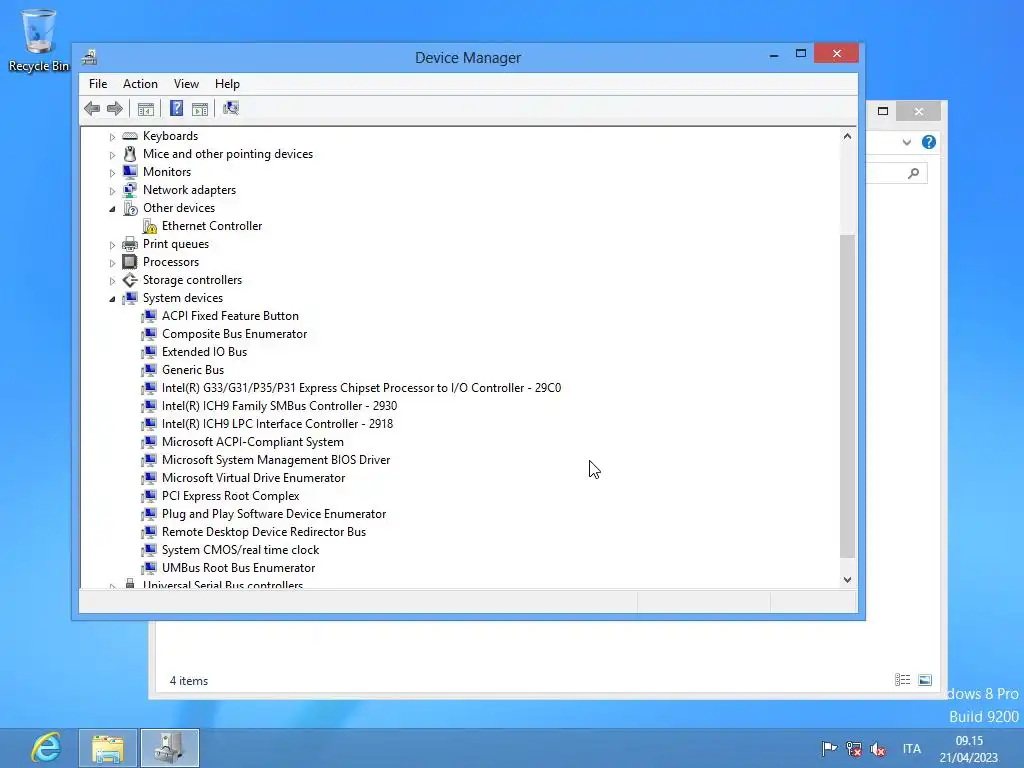Select PCI Express Root Complex
Image resolution: width=1024 pixels, height=768 pixels.
coord(231,496)
